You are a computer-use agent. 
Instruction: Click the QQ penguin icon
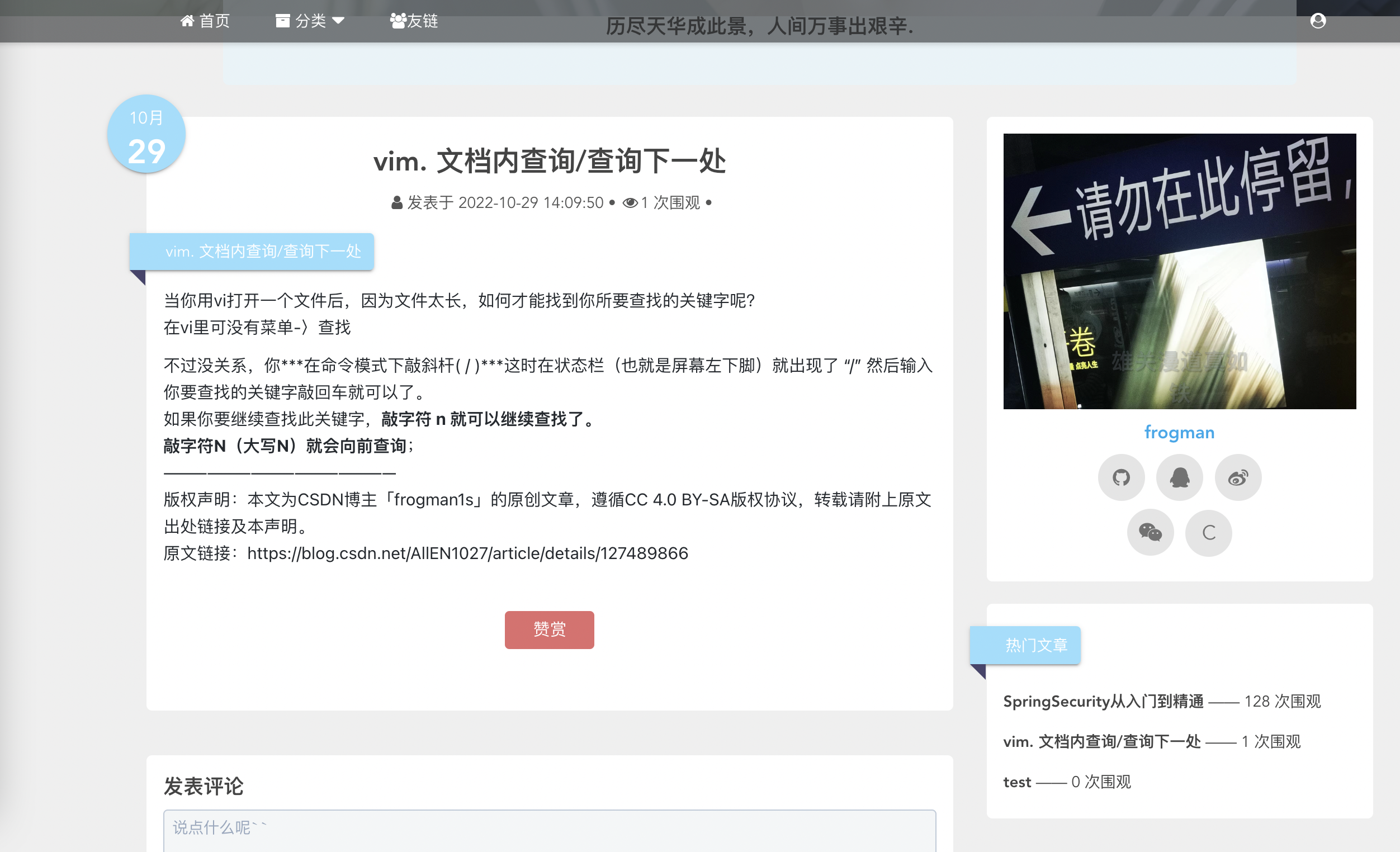pos(1180,477)
